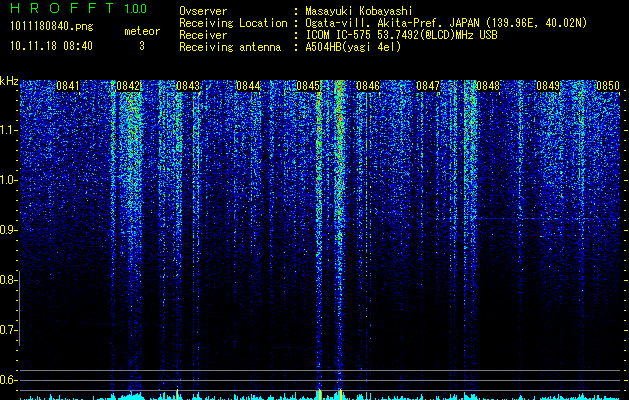Click the 0.6 frequency axis label

[x=8, y=380]
